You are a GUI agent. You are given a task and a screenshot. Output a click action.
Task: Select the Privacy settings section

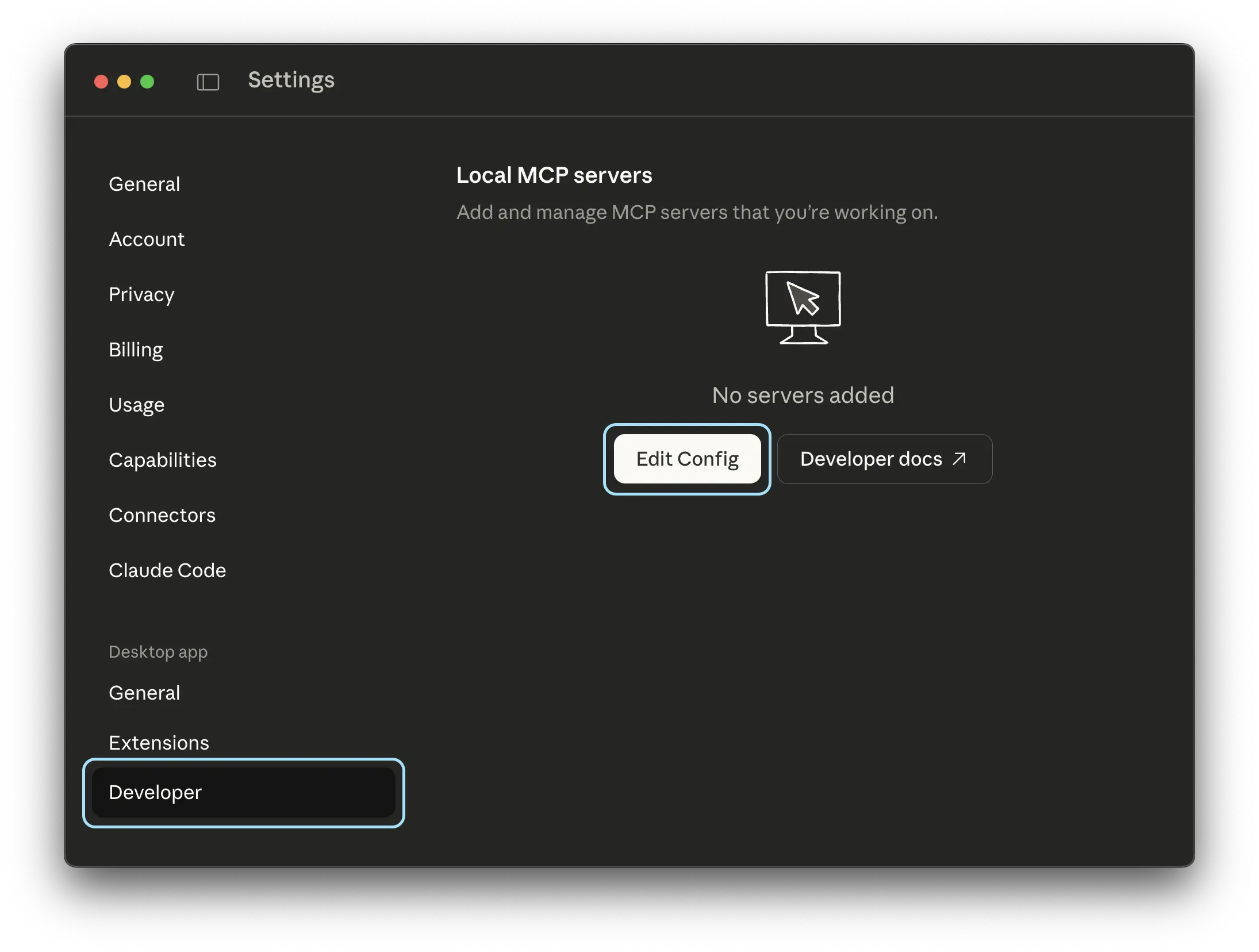click(141, 294)
